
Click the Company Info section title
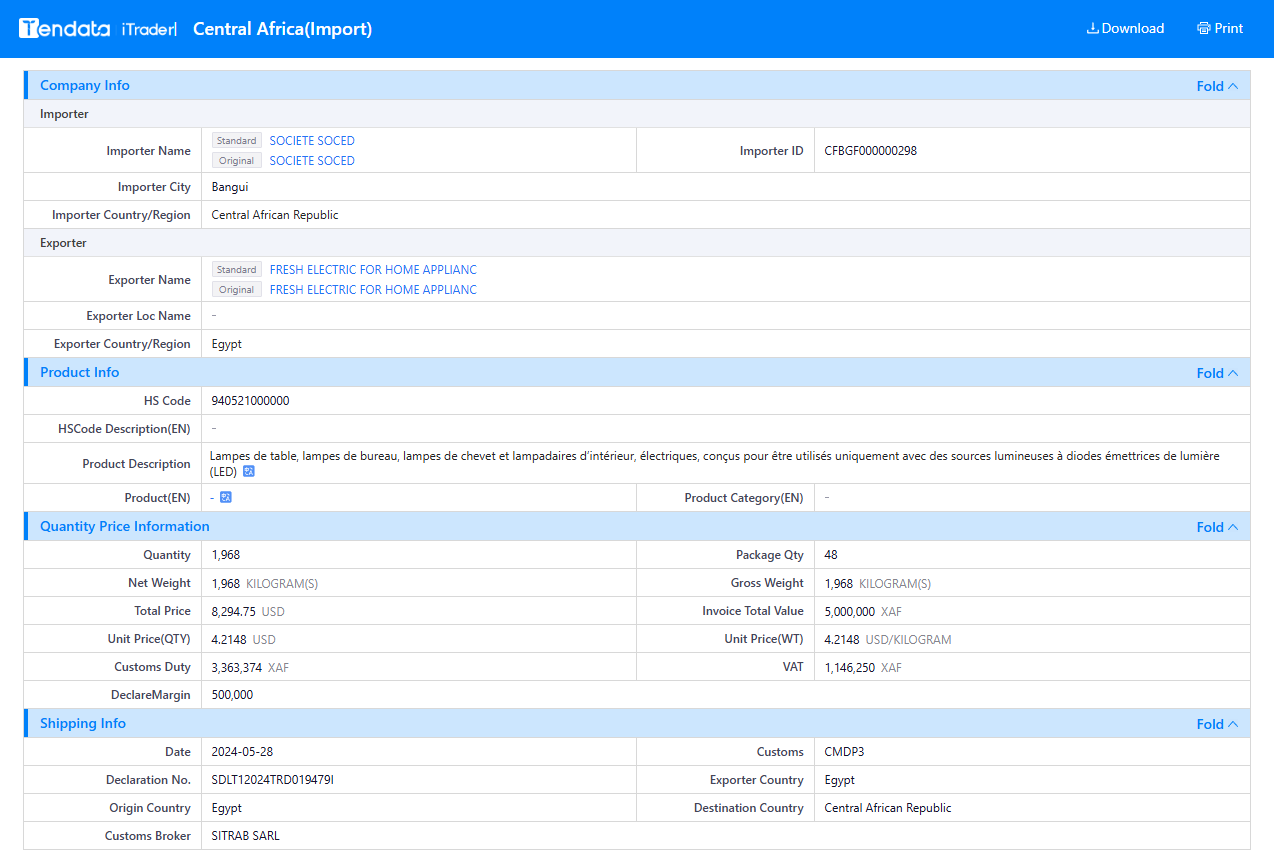[x=85, y=86]
